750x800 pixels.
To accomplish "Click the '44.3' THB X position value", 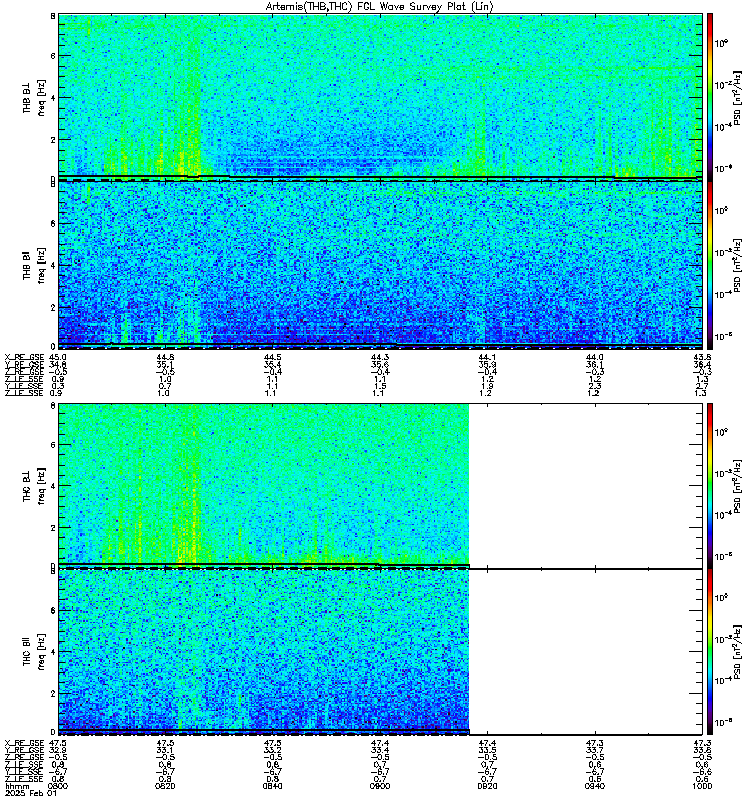I will click(x=380, y=357).
